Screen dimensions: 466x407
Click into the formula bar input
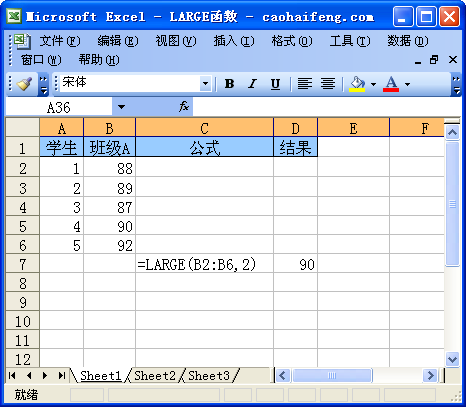coord(326,107)
